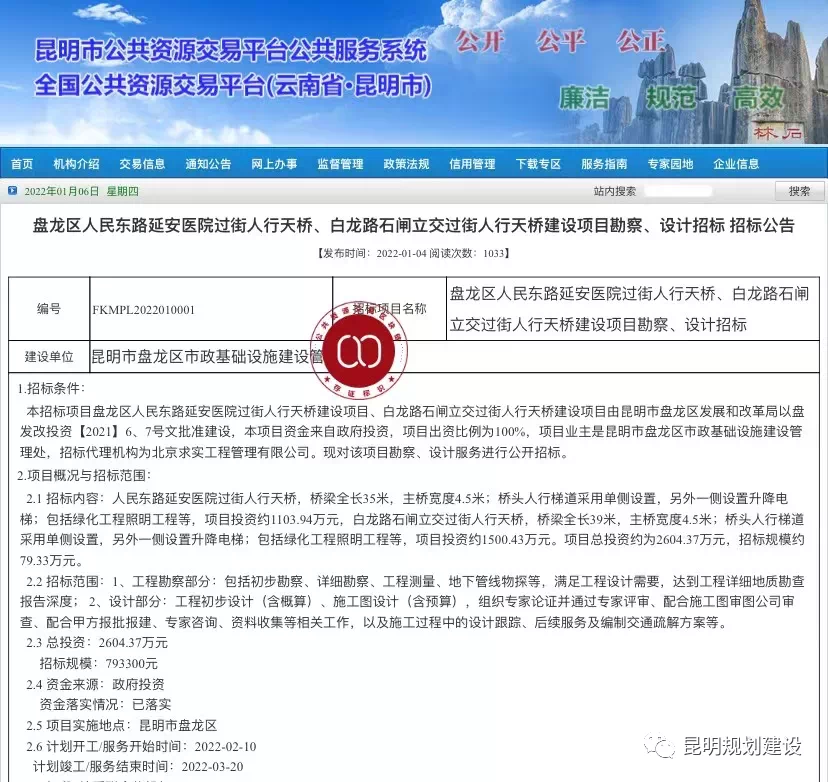Click the 2.1 招标内容 paragraph start

pos(66,498)
